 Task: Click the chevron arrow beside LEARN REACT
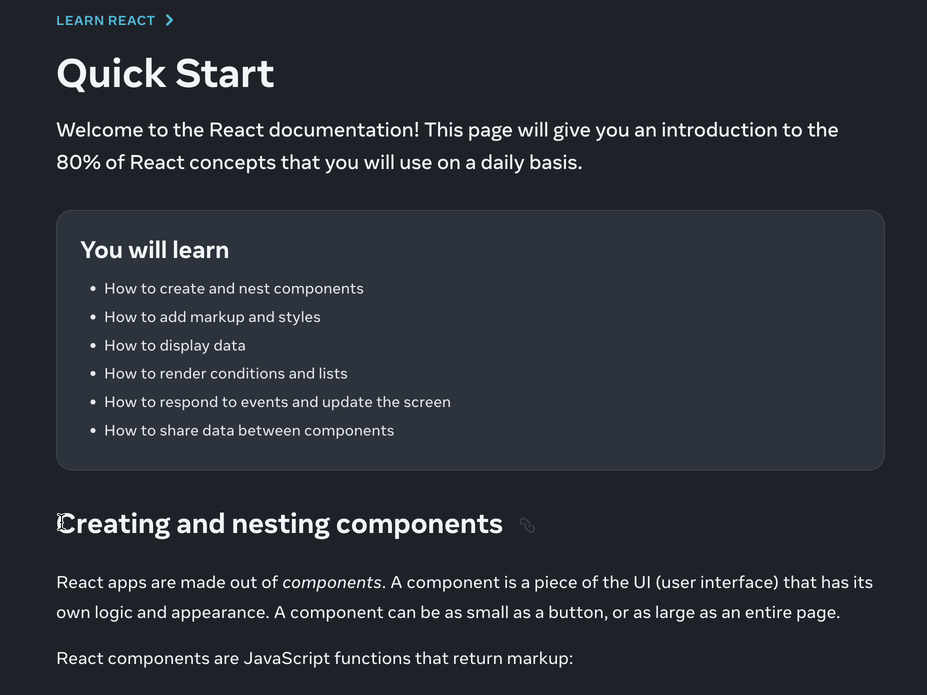click(x=170, y=21)
